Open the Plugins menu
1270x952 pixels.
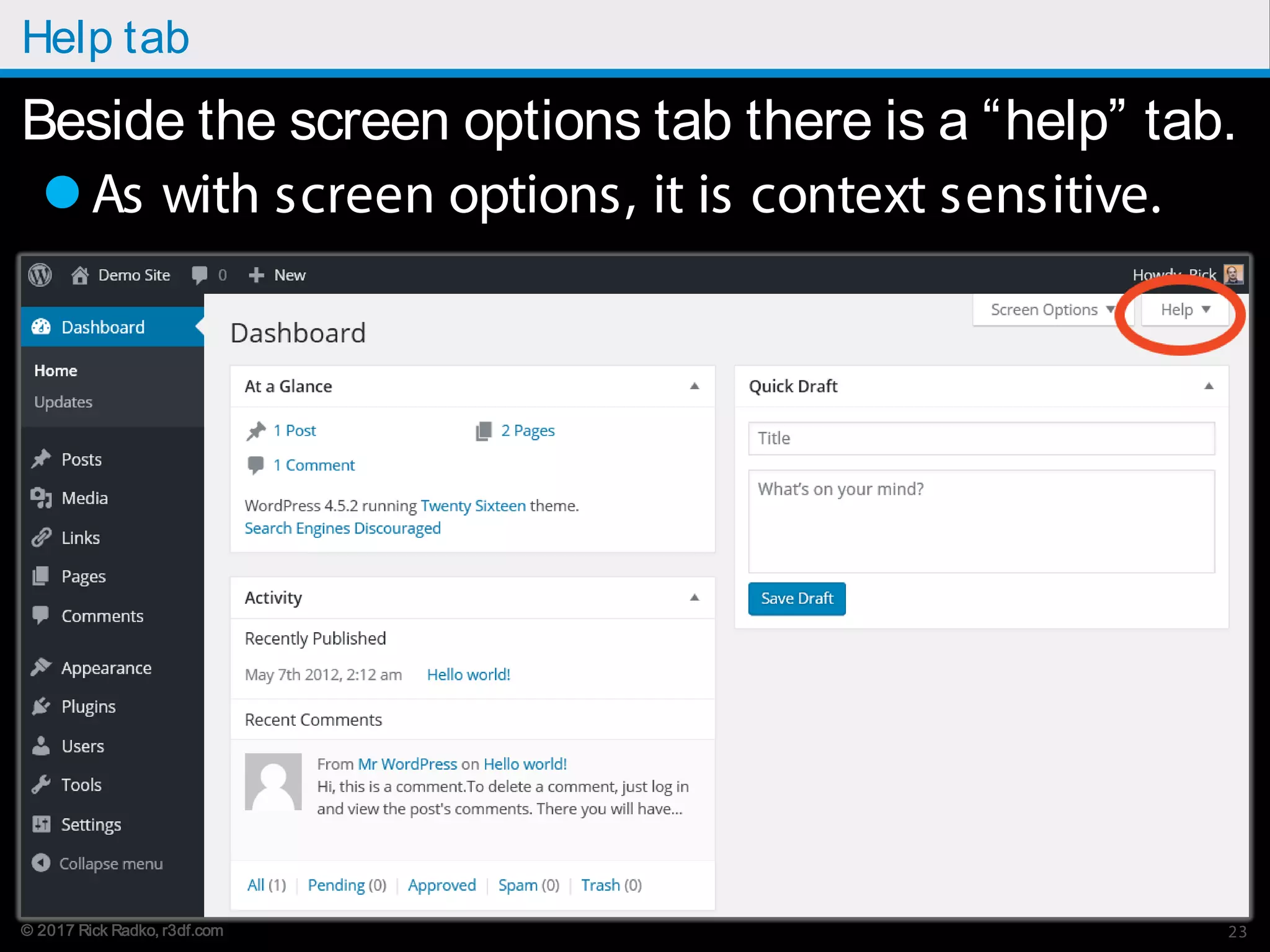(x=89, y=707)
